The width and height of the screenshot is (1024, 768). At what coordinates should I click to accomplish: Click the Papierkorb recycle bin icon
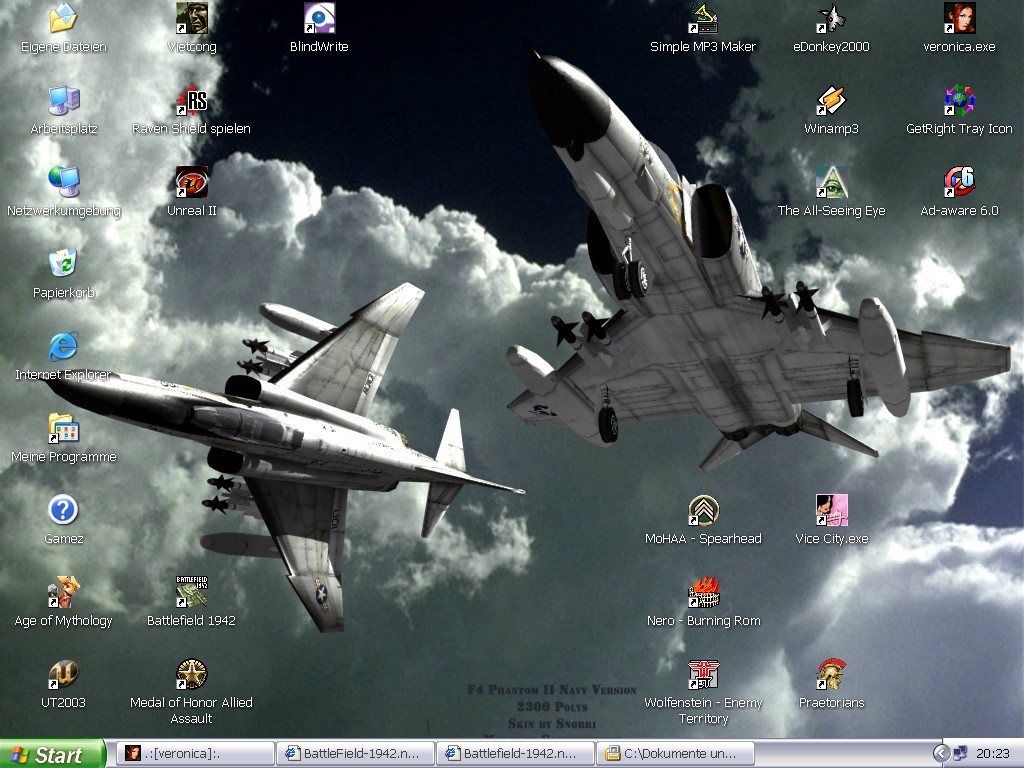(63, 264)
